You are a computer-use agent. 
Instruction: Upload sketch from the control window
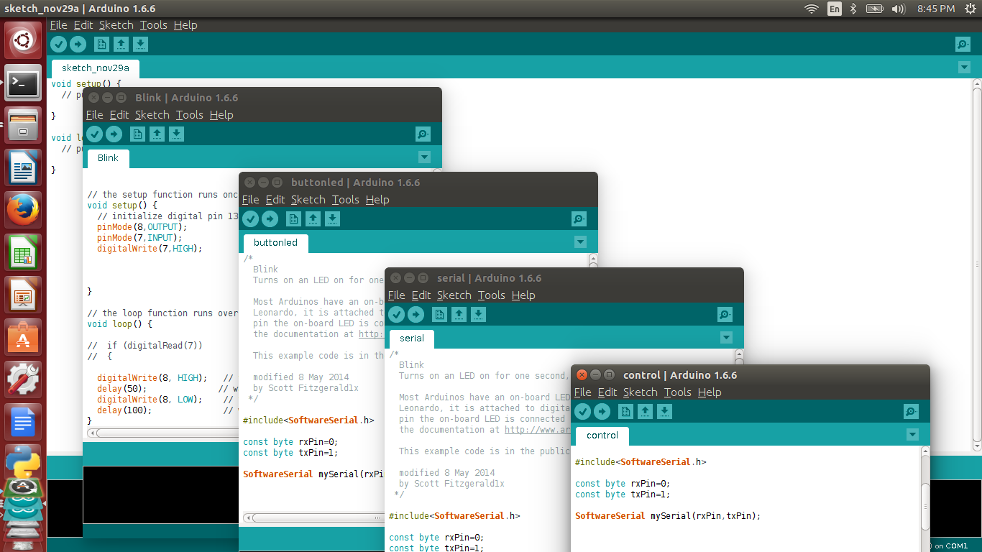pos(602,412)
